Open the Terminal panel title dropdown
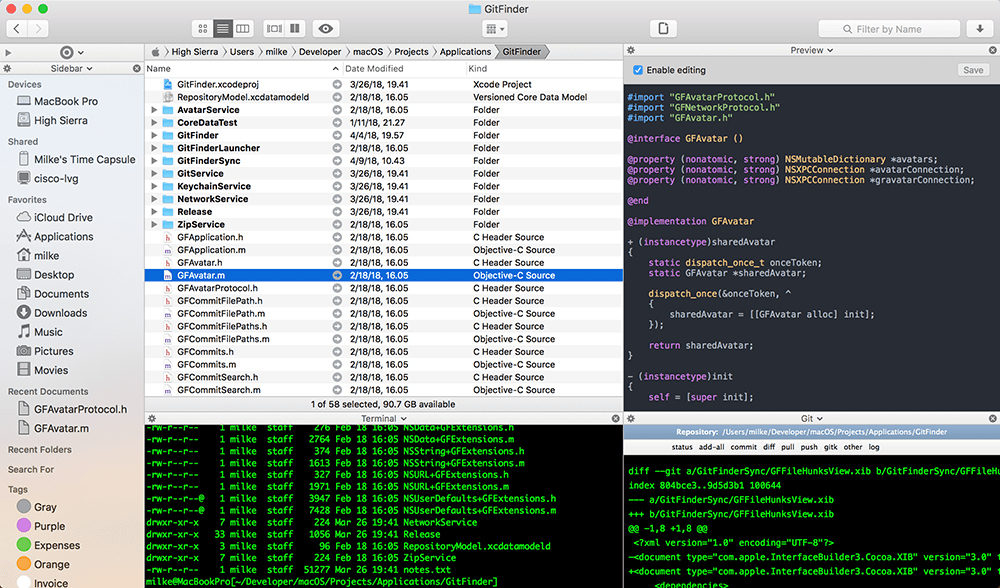 pos(383,418)
